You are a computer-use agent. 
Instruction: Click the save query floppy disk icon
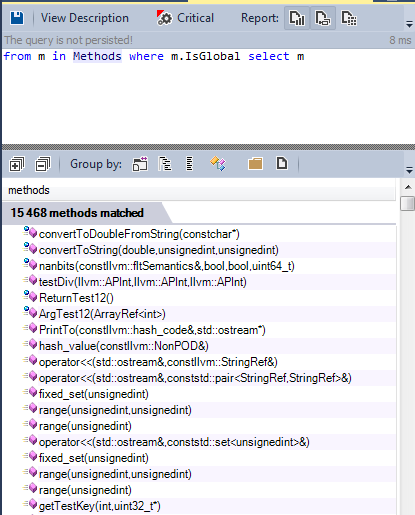click(17, 18)
